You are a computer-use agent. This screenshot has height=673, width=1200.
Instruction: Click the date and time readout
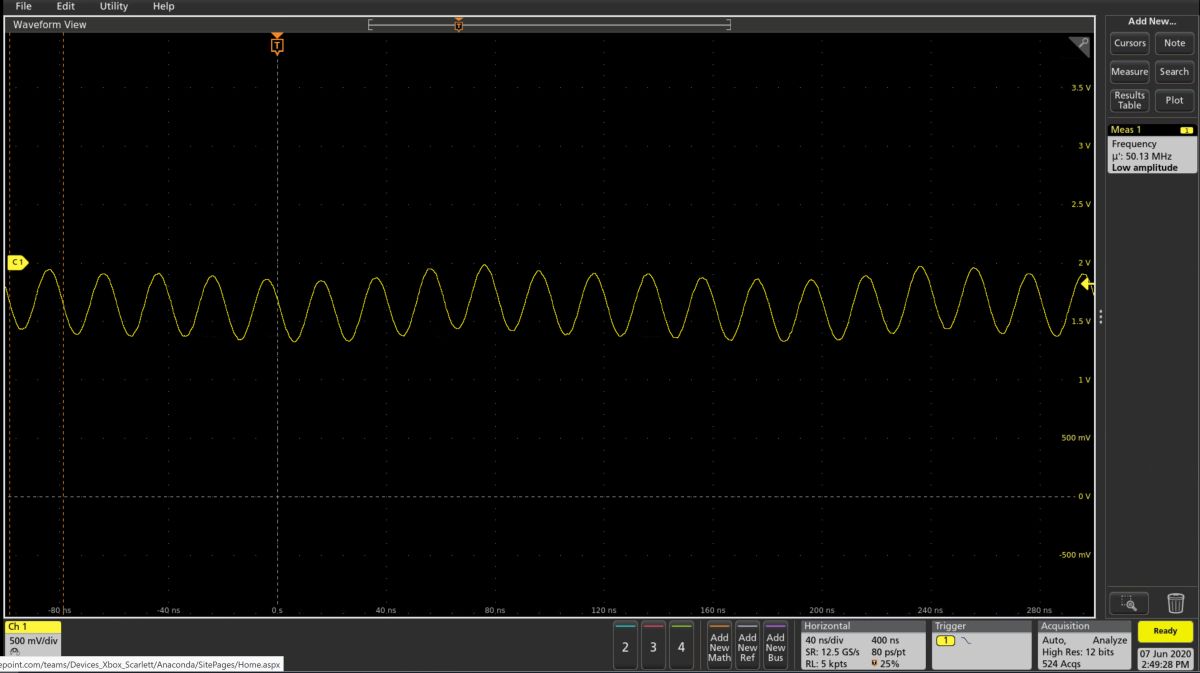(x=1165, y=658)
